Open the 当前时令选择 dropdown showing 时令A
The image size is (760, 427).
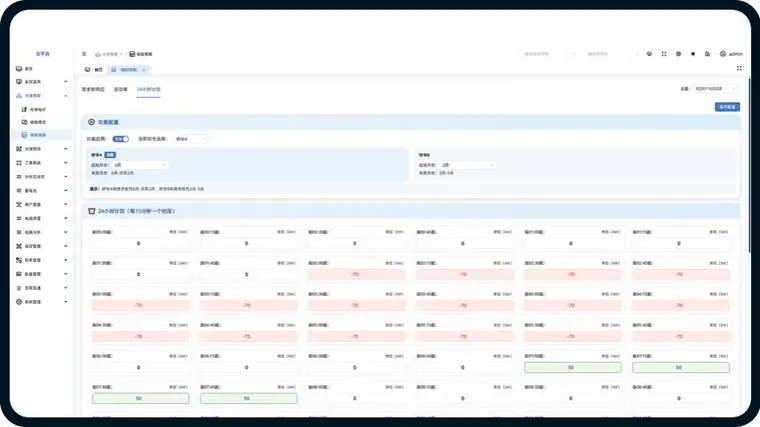click(191, 139)
